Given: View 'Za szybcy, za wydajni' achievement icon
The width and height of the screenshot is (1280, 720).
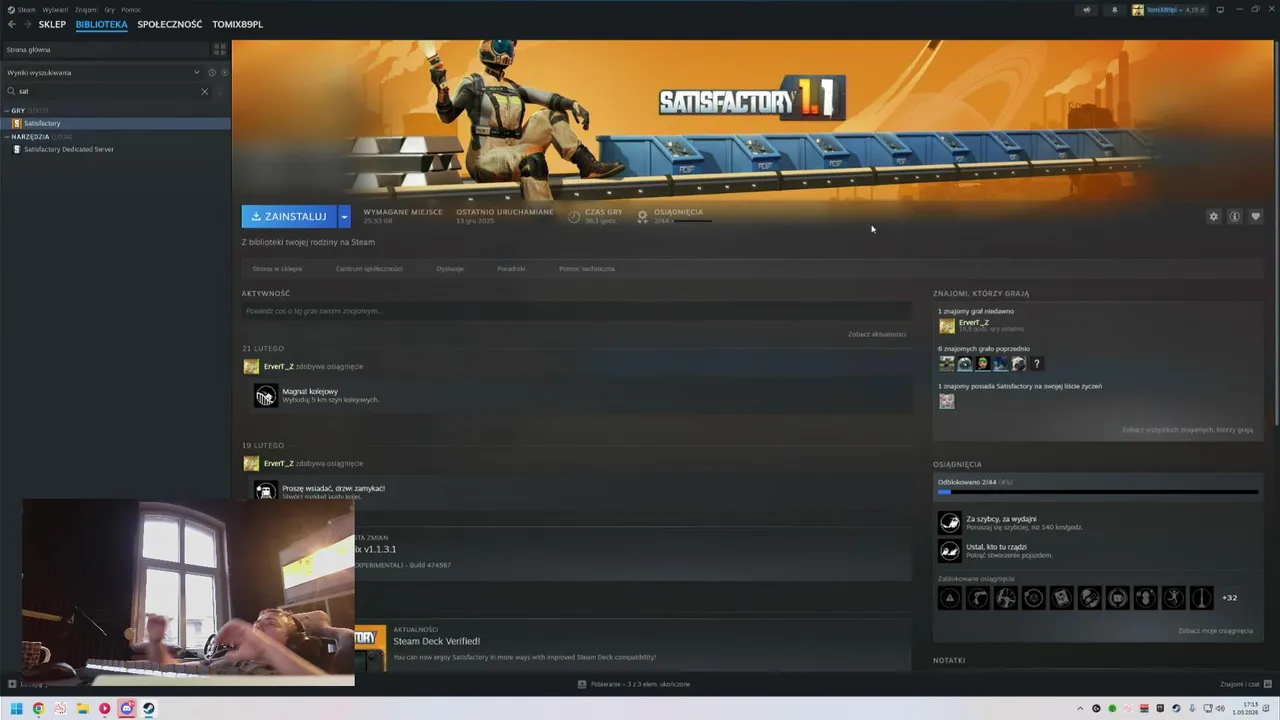Looking at the screenshot, I should [949, 523].
